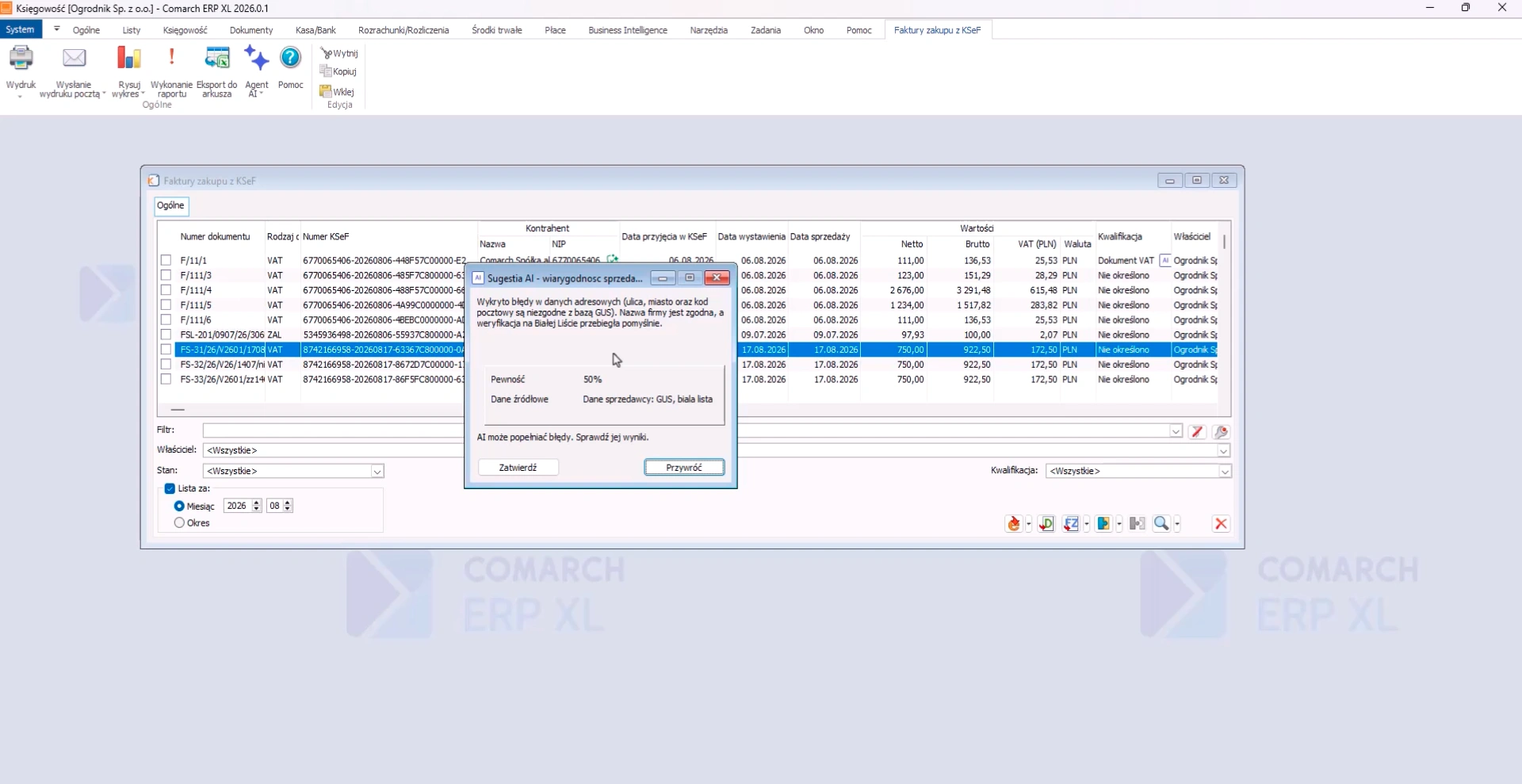Tick the checkbox for document F/111/5
The height and width of the screenshot is (784, 1522).
[x=166, y=305]
